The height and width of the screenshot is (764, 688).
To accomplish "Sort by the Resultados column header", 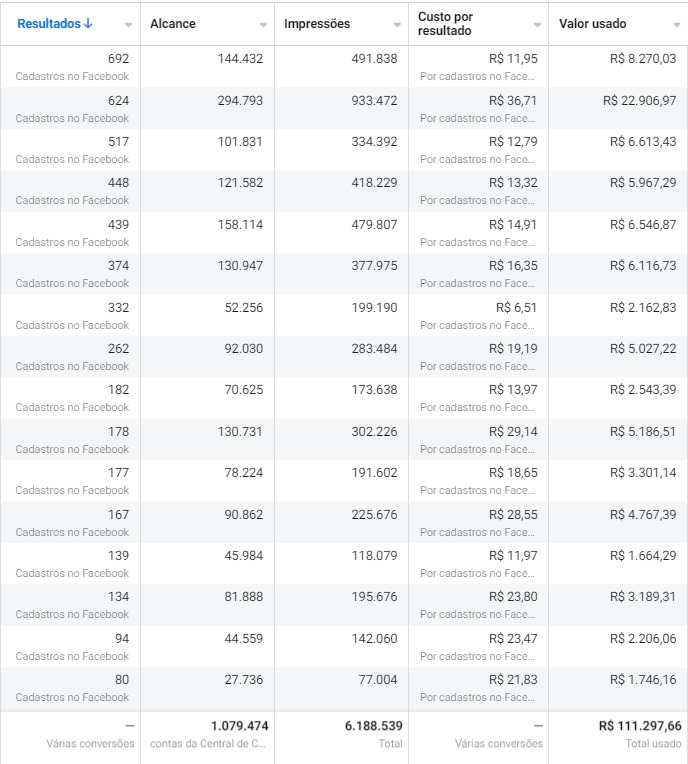I will tap(49, 23).
